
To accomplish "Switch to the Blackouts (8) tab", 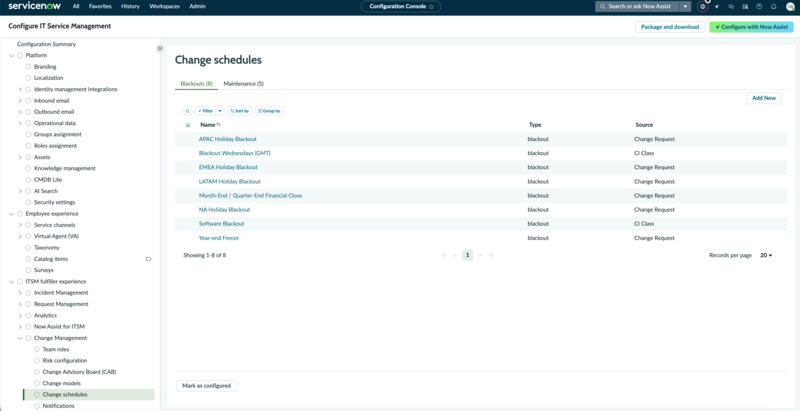I will (196, 84).
